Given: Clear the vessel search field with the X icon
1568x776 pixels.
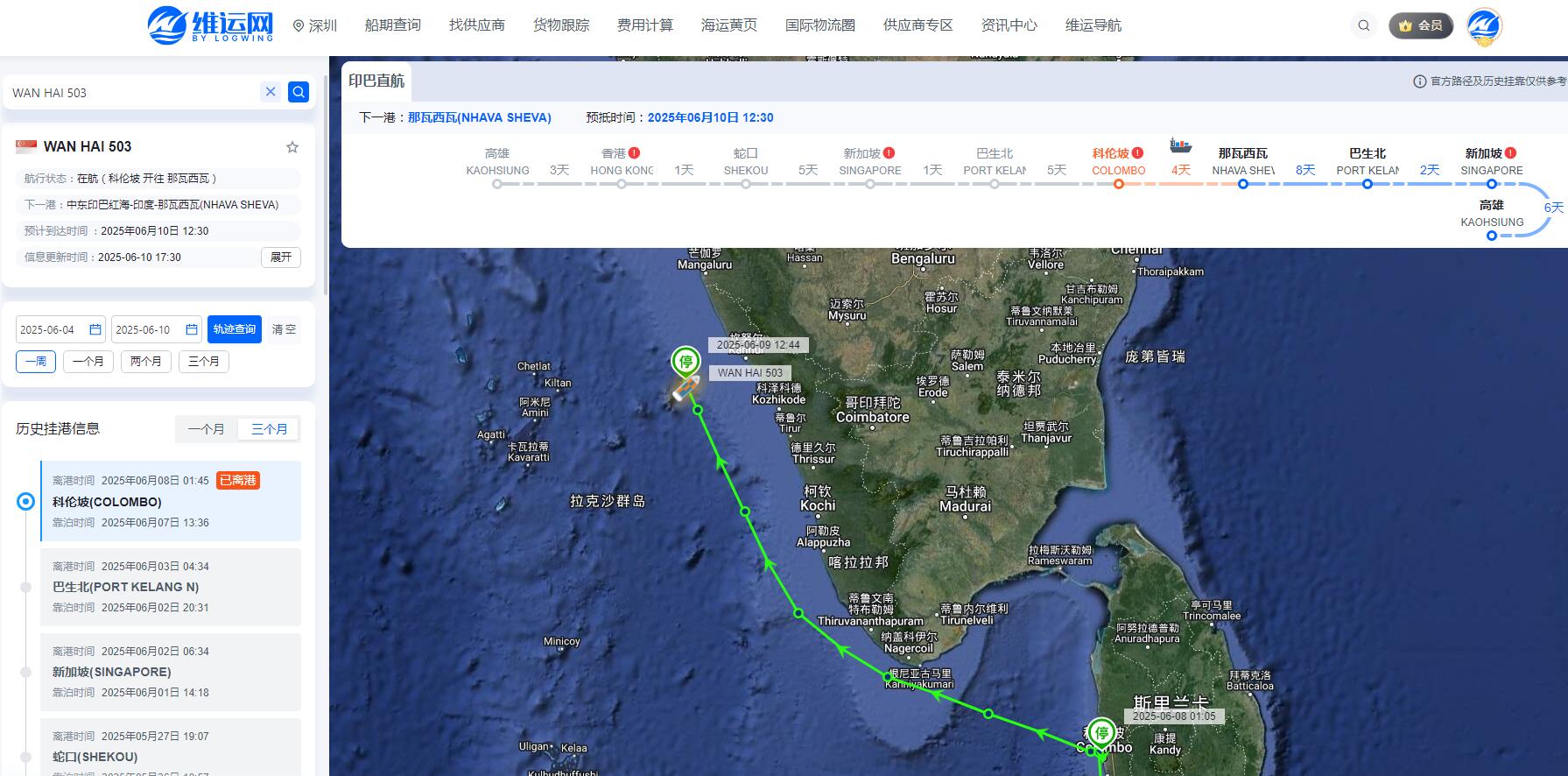Looking at the screenshot, I should pos(271,92).
